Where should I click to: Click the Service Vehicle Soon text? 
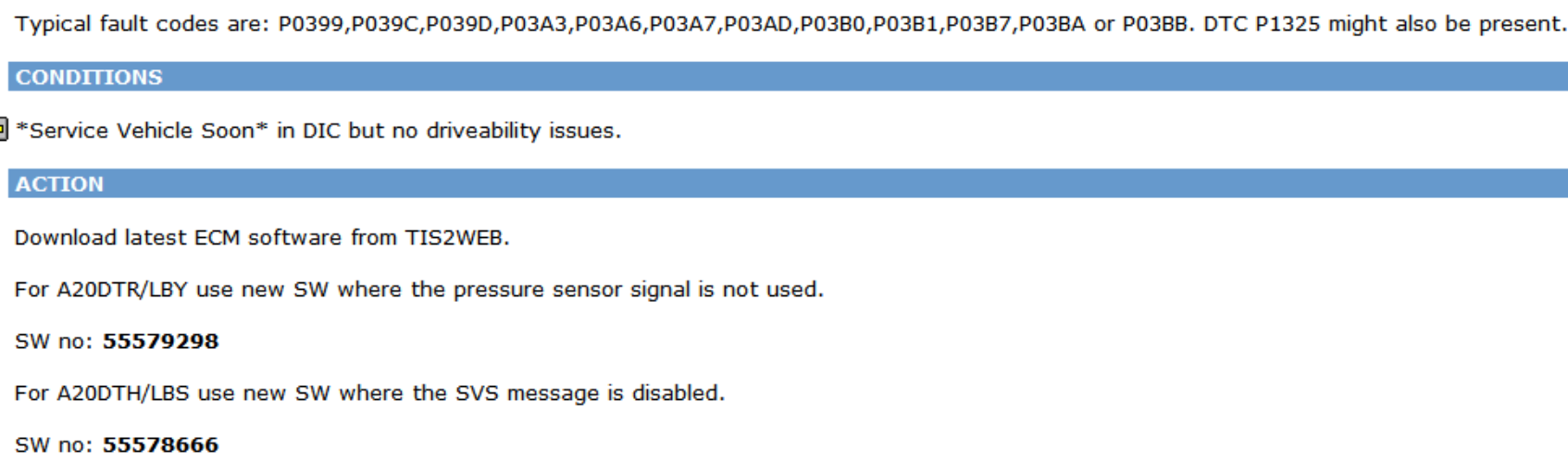tap(143, 131)
